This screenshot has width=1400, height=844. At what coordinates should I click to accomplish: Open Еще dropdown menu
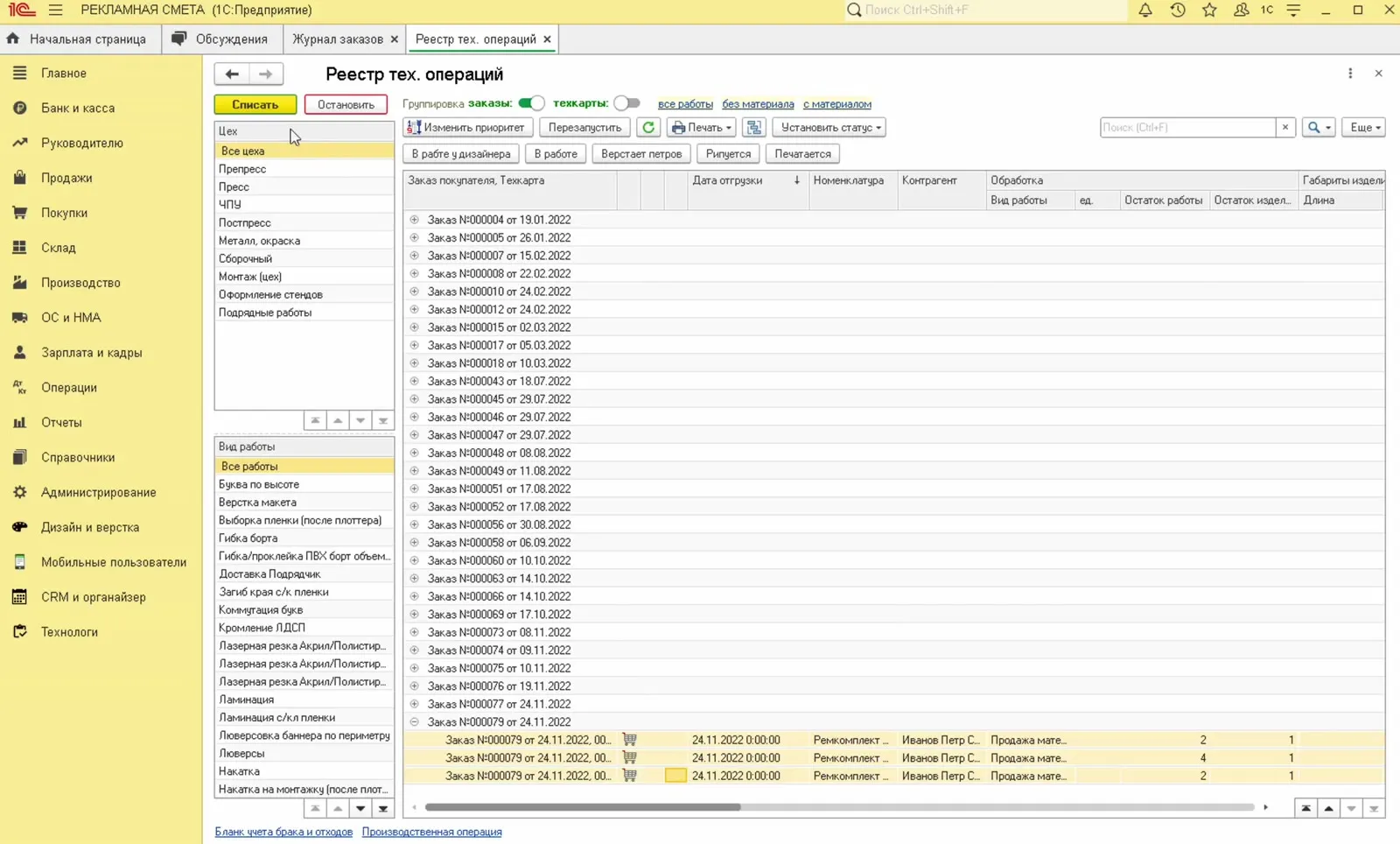click(1364, 128)
